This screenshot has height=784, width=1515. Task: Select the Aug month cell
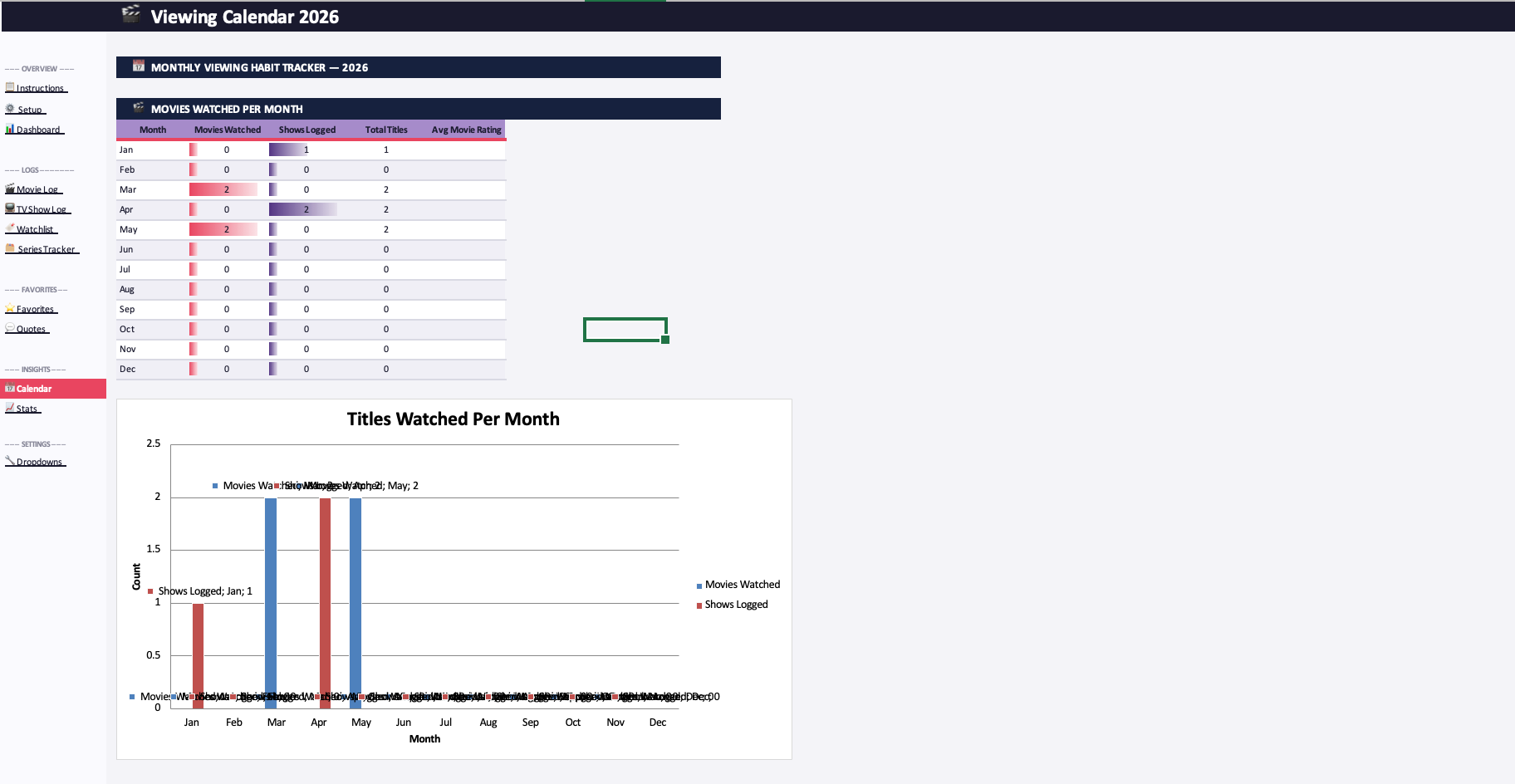tap(153, 289)
